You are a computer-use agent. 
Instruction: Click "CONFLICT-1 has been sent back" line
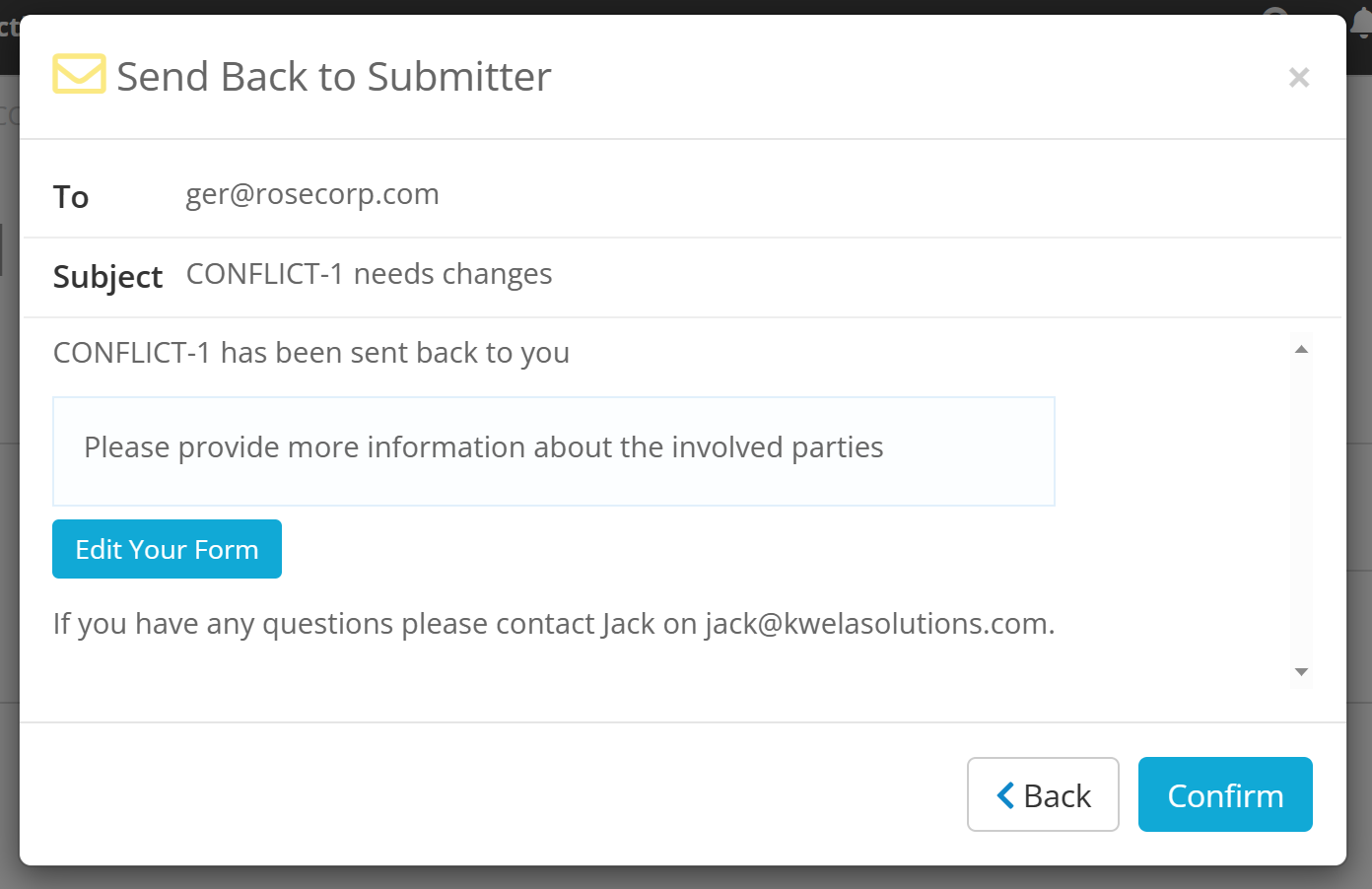click(311, 353)
